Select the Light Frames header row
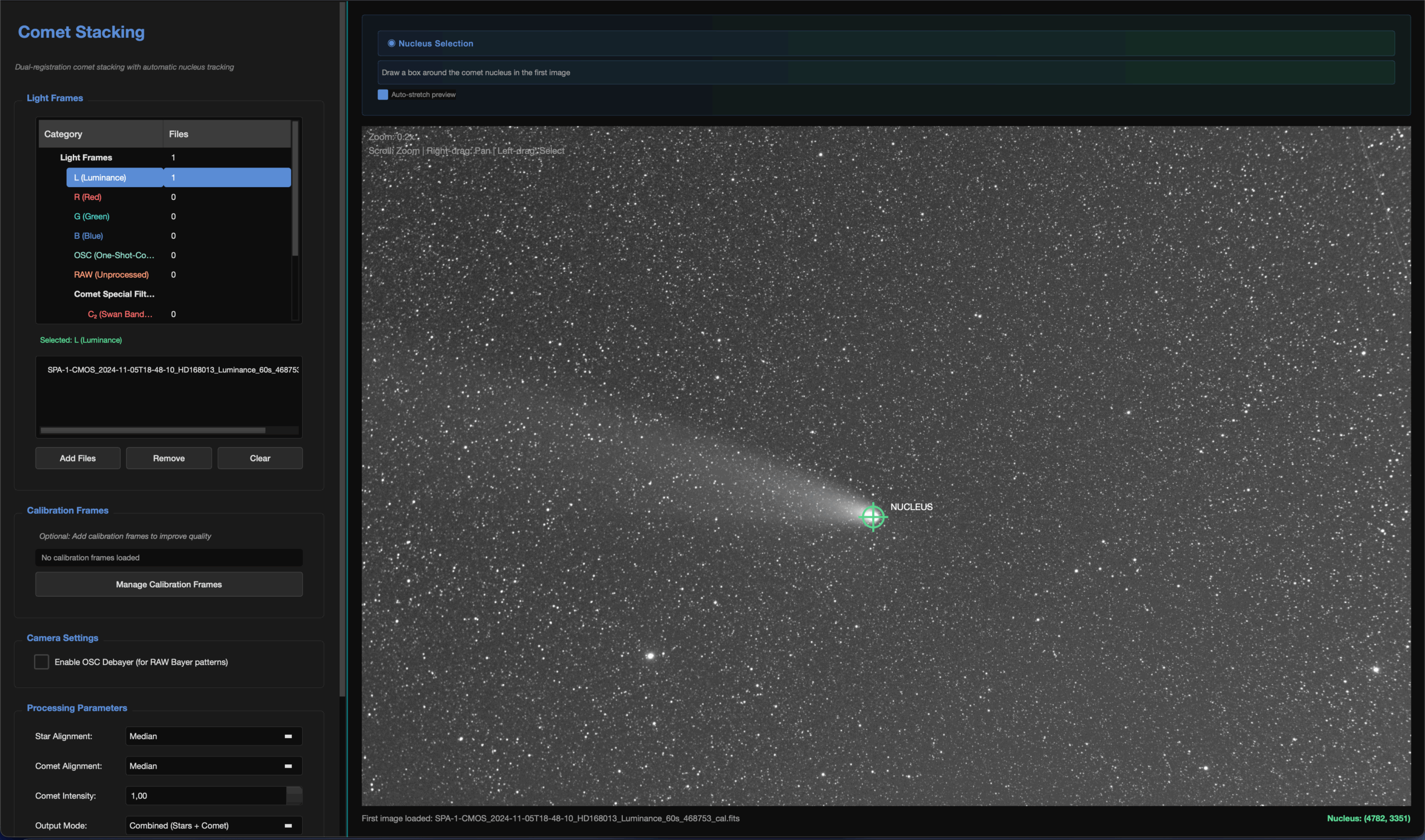 (x=86, y=158)
